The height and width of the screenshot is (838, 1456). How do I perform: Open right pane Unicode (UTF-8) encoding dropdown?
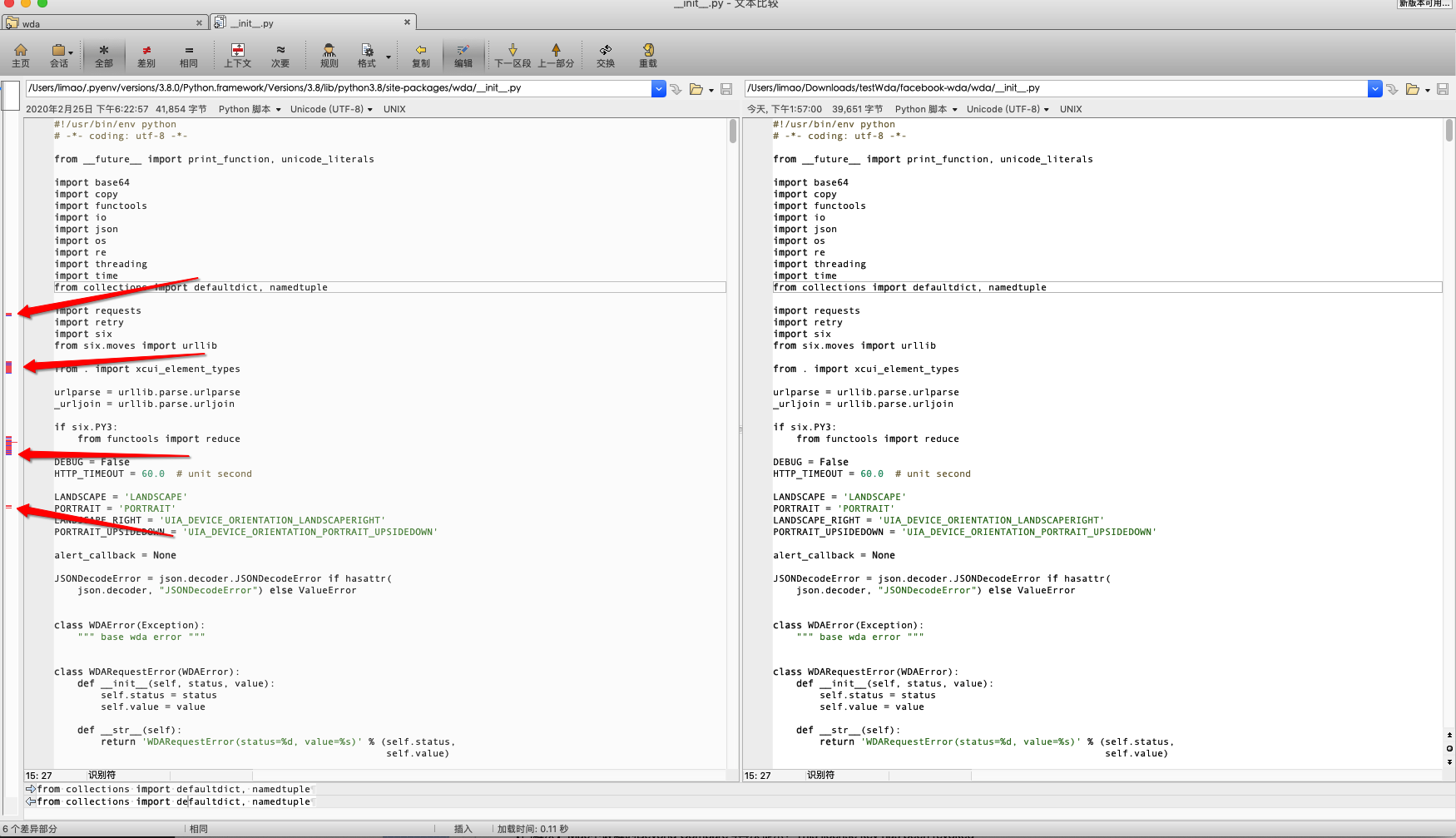click(x=1008, y=109)
